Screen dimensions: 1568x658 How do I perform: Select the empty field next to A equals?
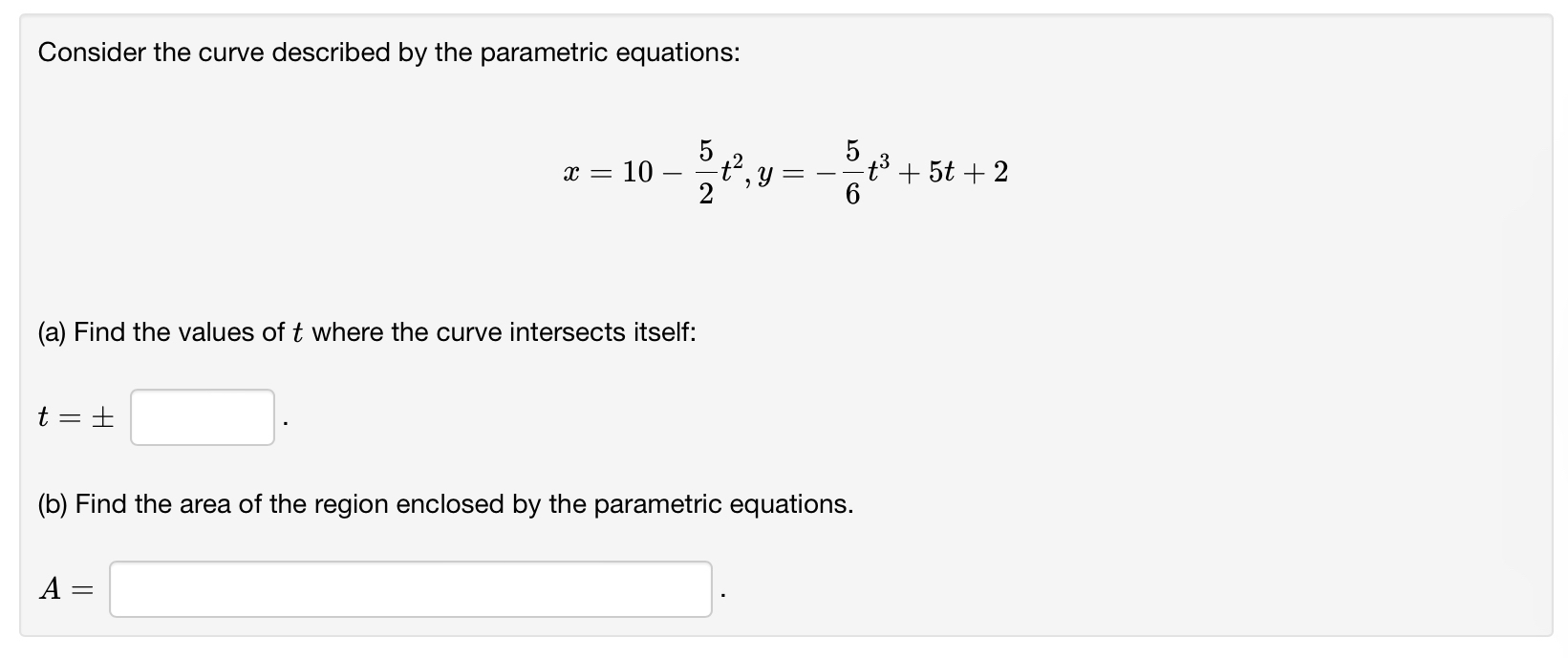click(411, 589)
